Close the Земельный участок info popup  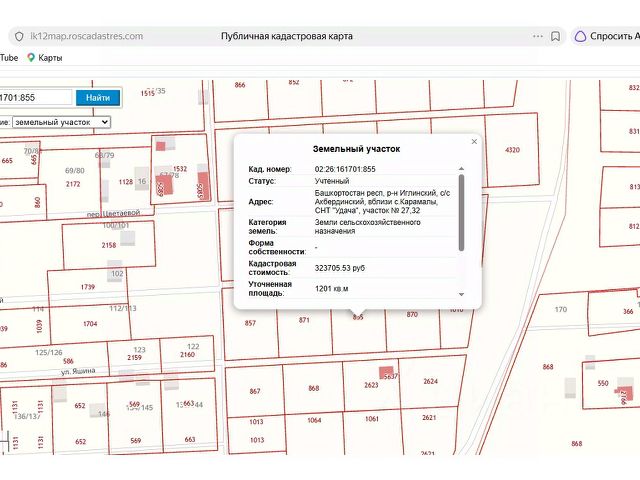coord(474,142)
